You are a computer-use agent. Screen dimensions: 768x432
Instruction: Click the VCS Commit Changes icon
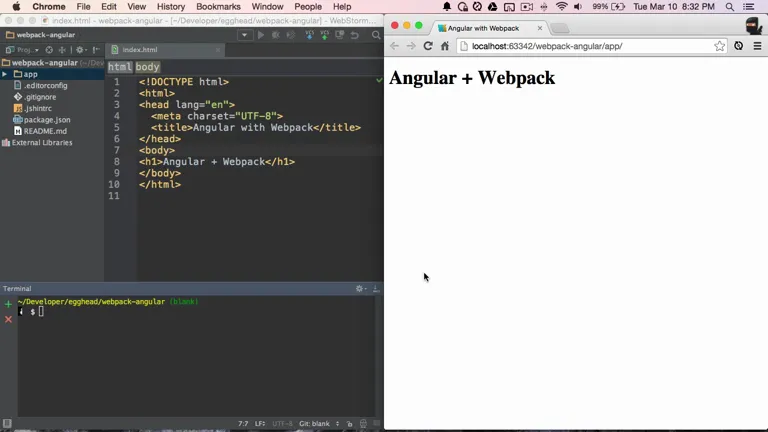point(324,35)
